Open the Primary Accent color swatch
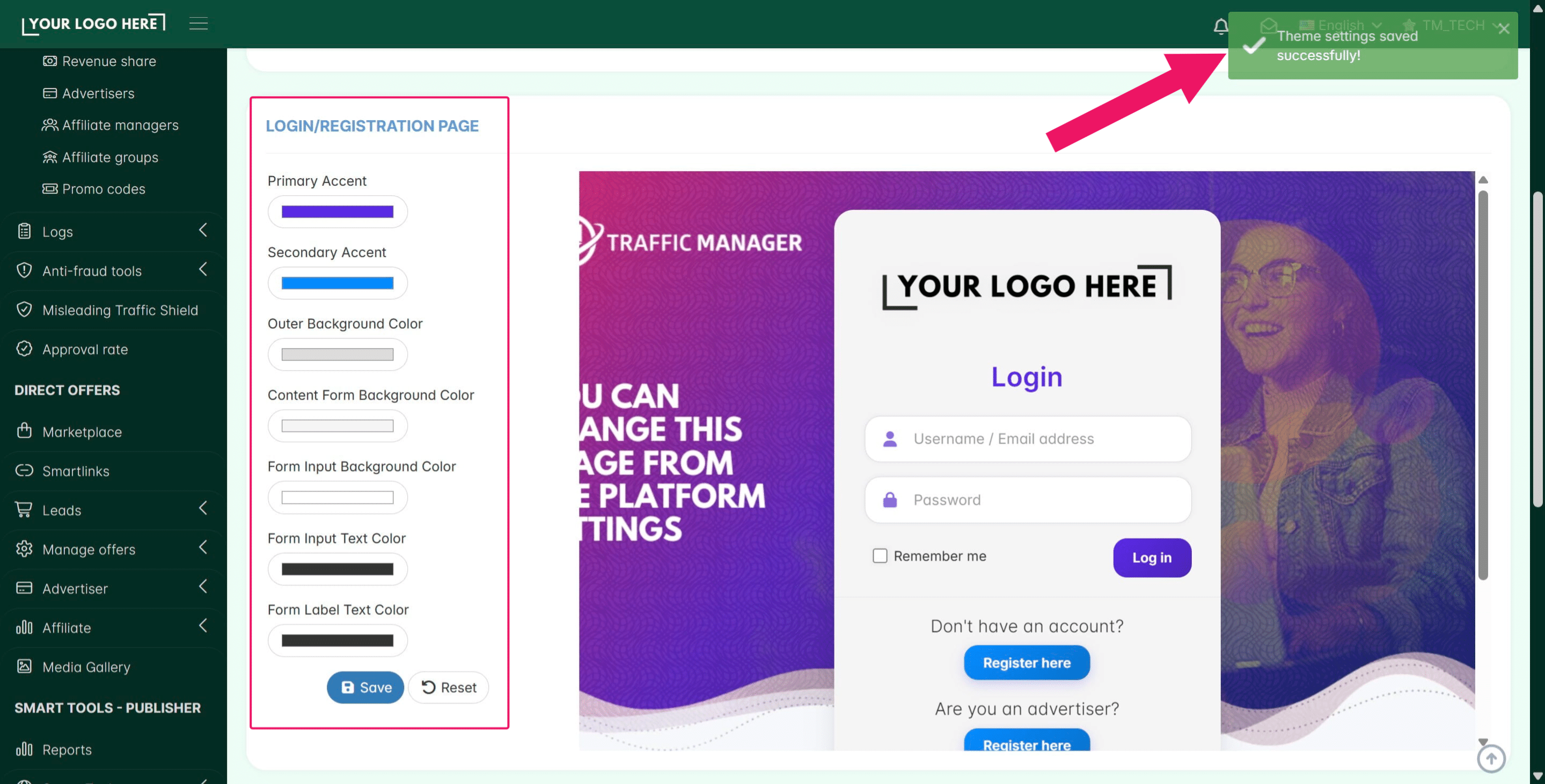The image size is (1545, 784). point(338,212)
